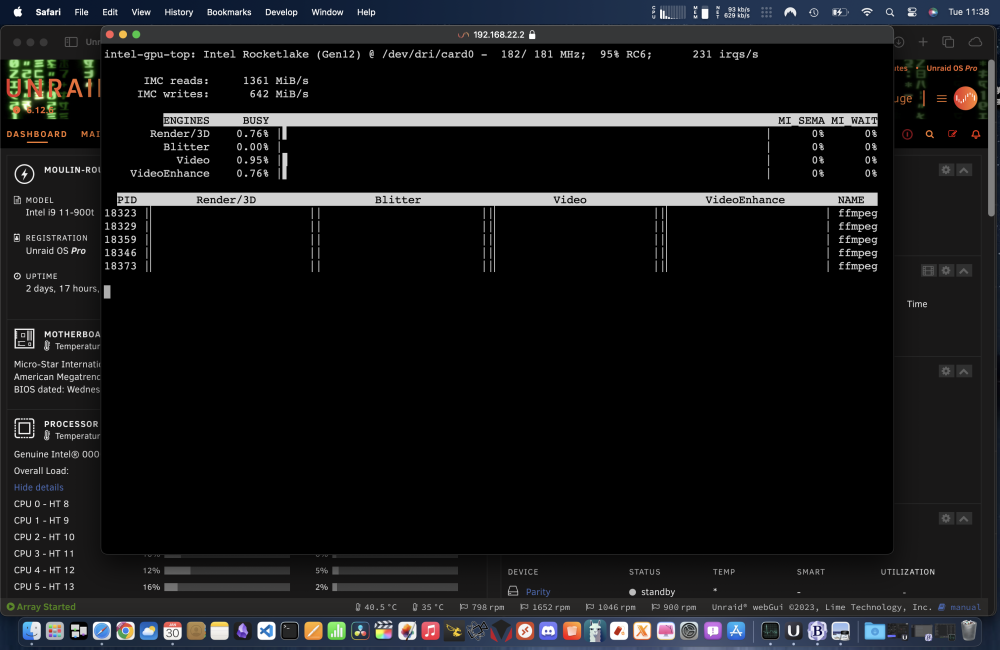Open the Parity device link
The height and width of the screenshot is (650, 1000).
click(538, 592)
